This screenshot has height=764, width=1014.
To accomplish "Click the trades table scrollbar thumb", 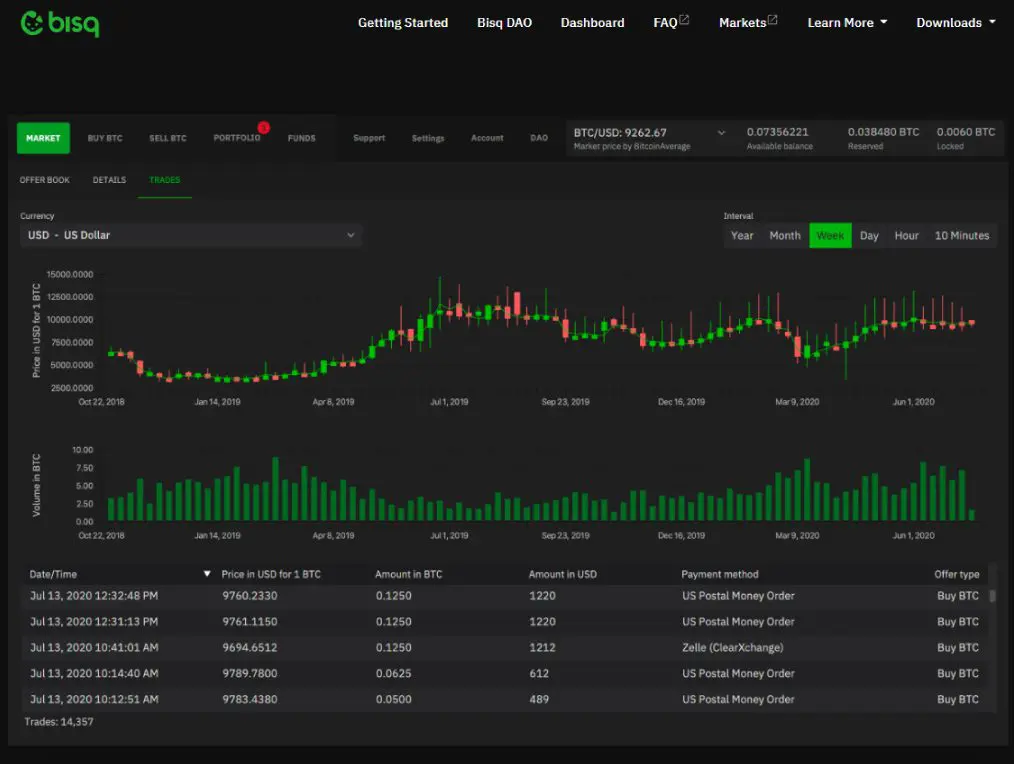I will point(992,595).
